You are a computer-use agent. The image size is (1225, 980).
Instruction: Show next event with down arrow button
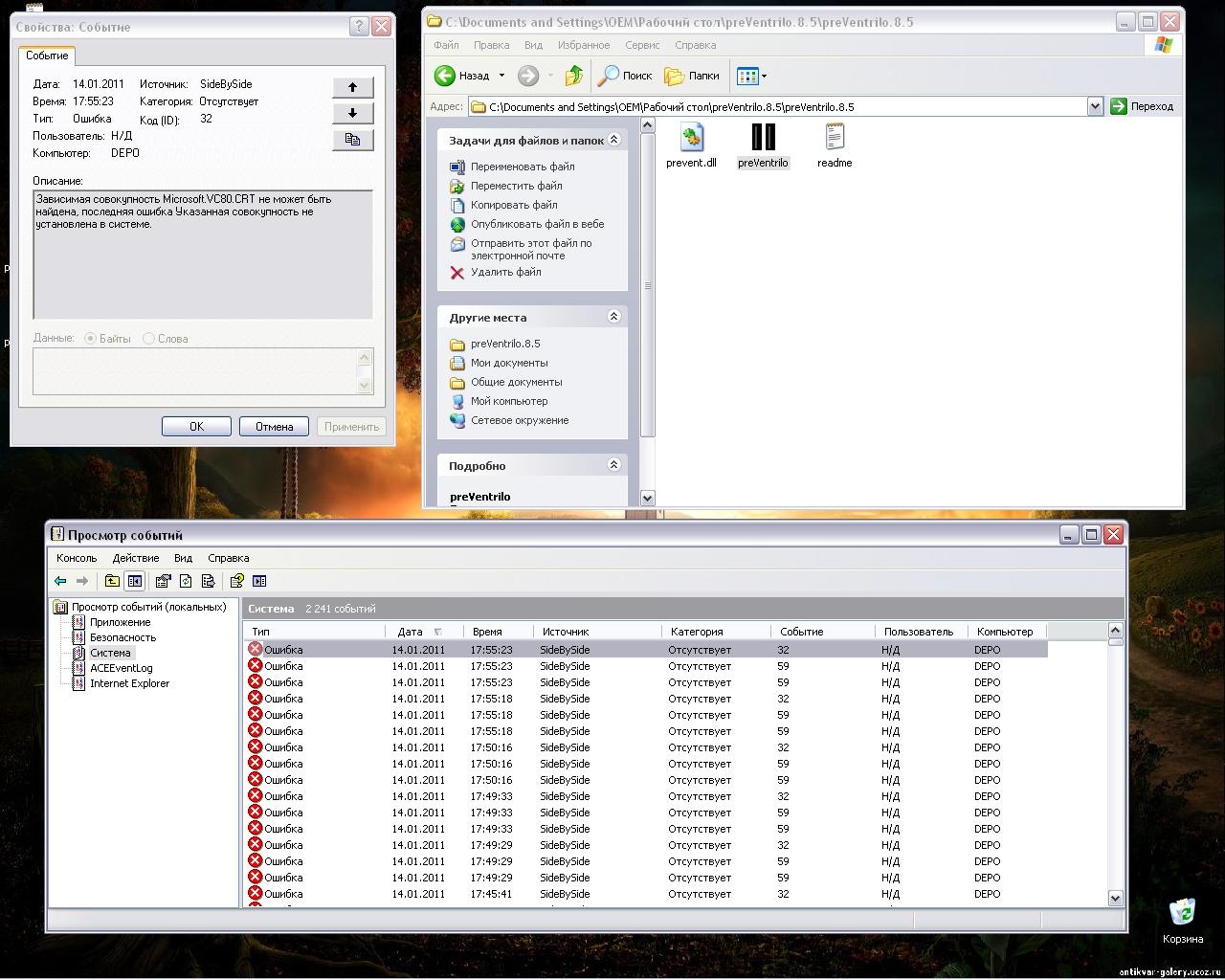pos(352,113)
